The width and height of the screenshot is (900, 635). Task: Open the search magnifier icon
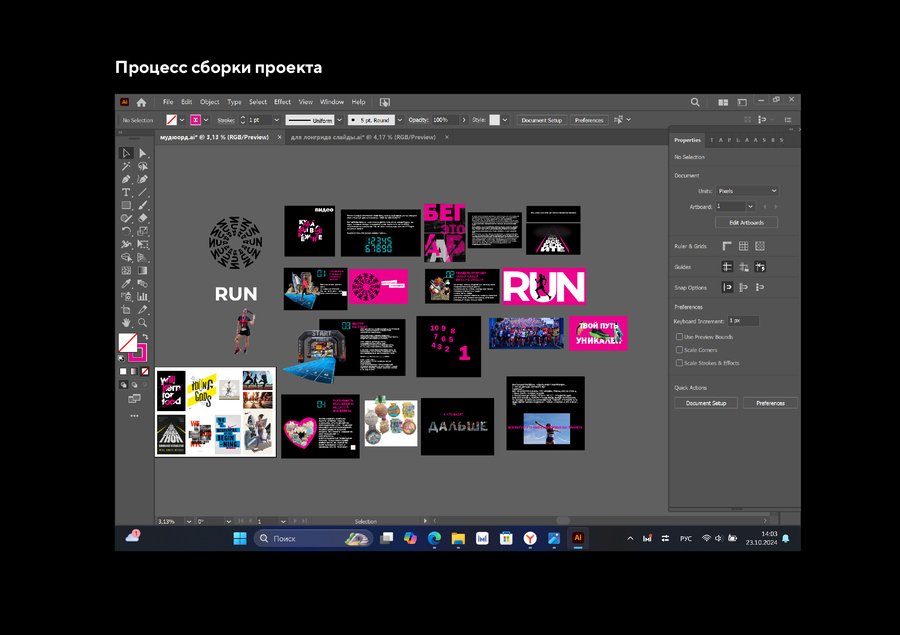[x=695, y=102]
